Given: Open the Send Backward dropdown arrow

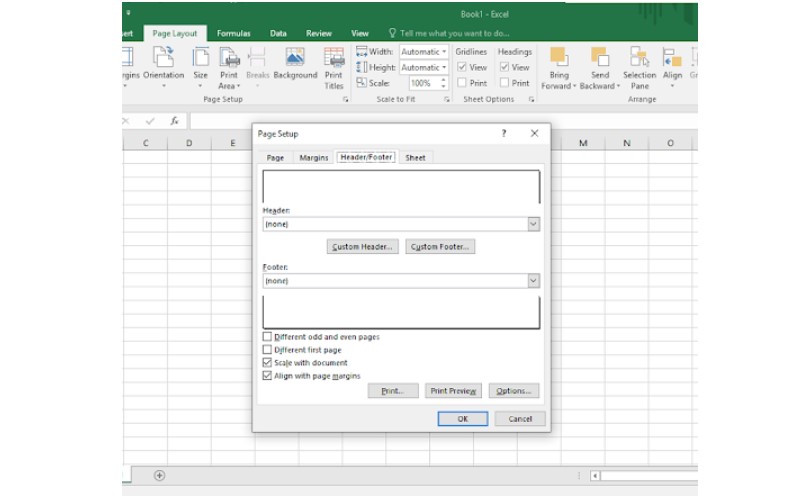Looking at the screenshot, I should tap(618, 86).
